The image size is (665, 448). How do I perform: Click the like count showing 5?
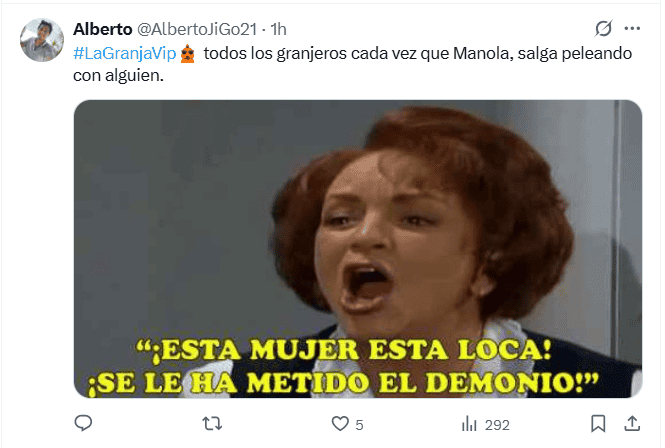[x=359, y=425]
